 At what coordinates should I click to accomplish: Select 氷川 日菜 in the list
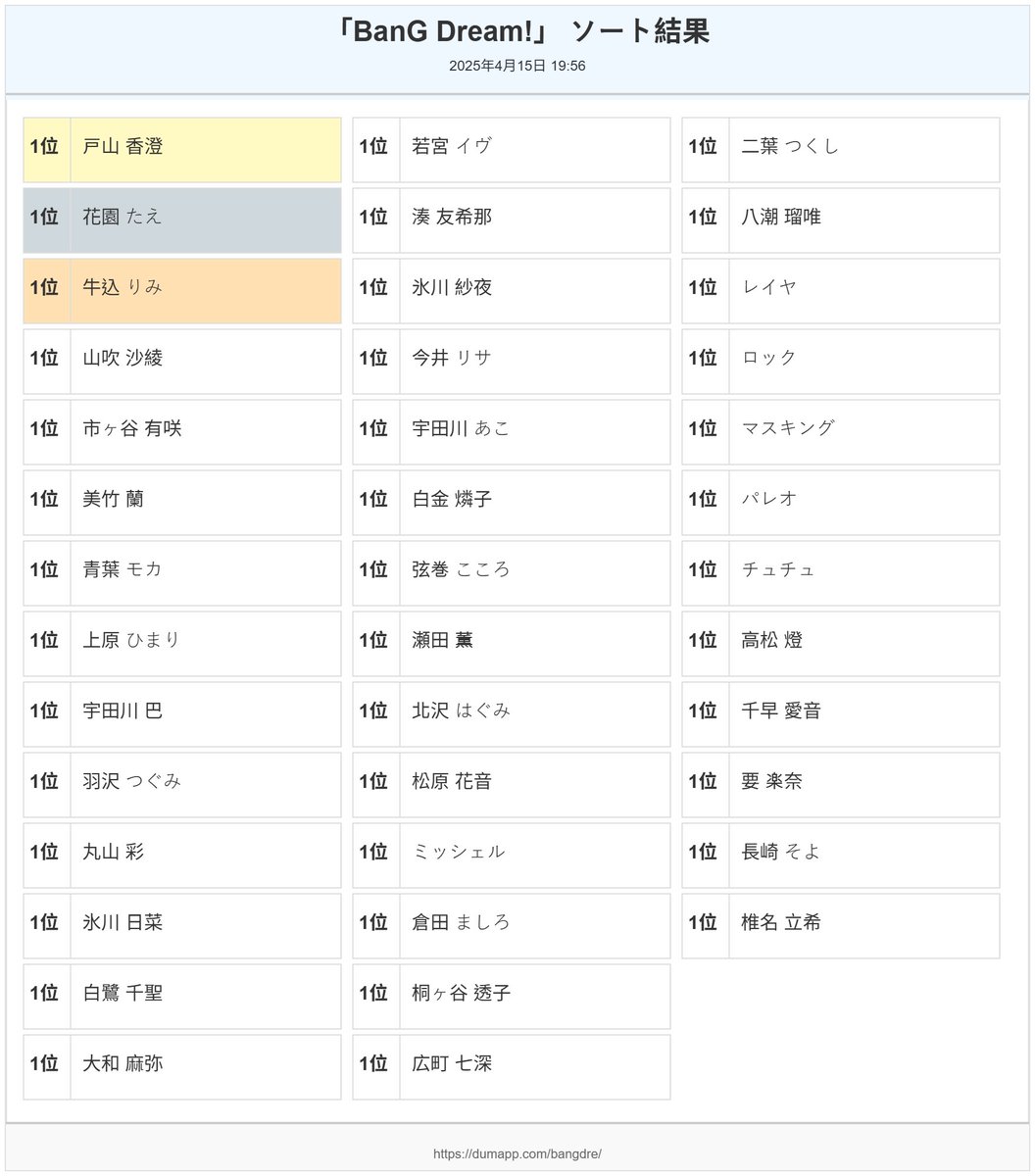pos(182,926)
